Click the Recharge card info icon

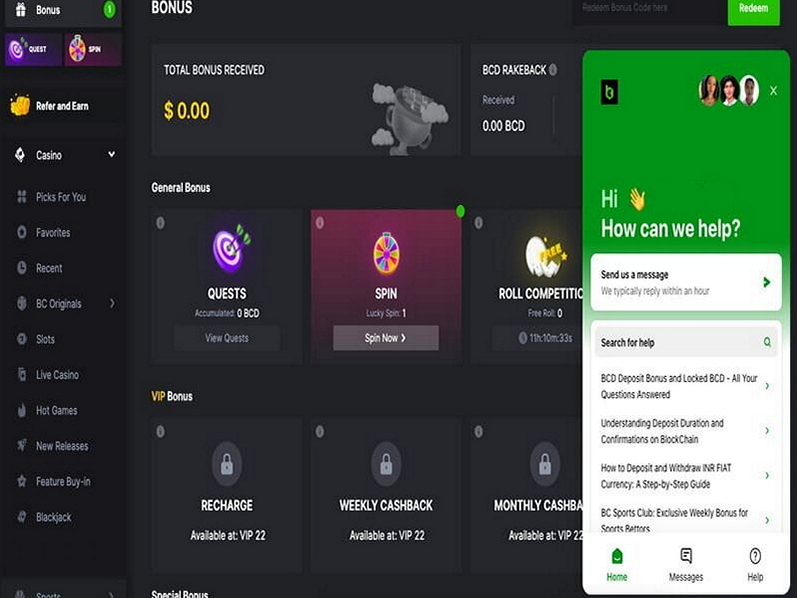point(160,432)
